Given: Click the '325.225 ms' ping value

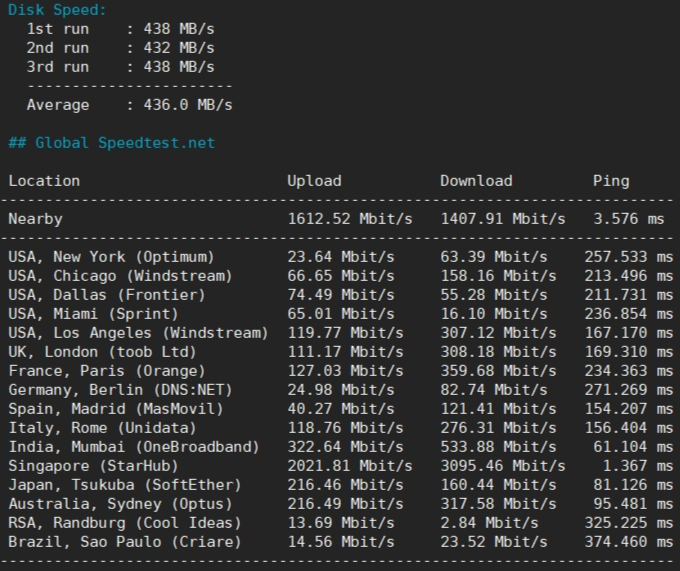Looking at the screenshot, I should coord(628,523).
